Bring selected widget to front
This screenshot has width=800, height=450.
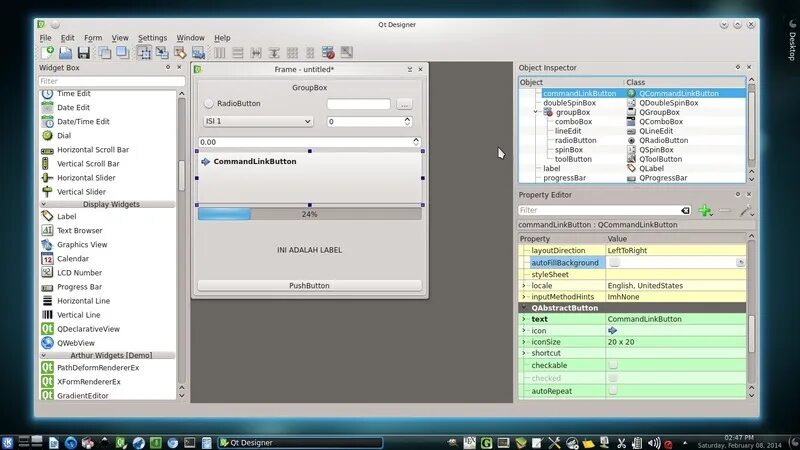[122, 52]
